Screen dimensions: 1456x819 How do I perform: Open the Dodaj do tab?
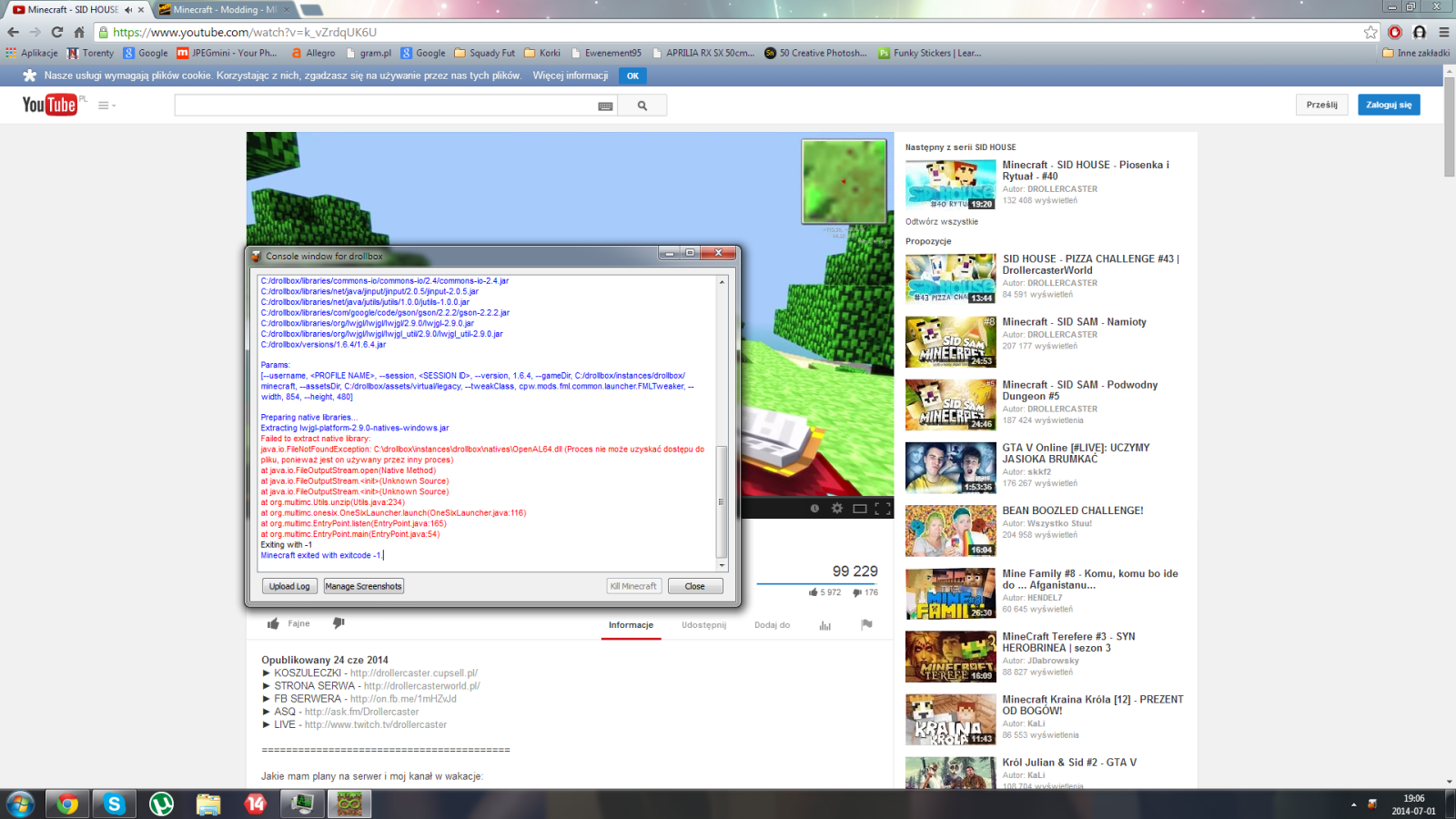pos(772,625)
